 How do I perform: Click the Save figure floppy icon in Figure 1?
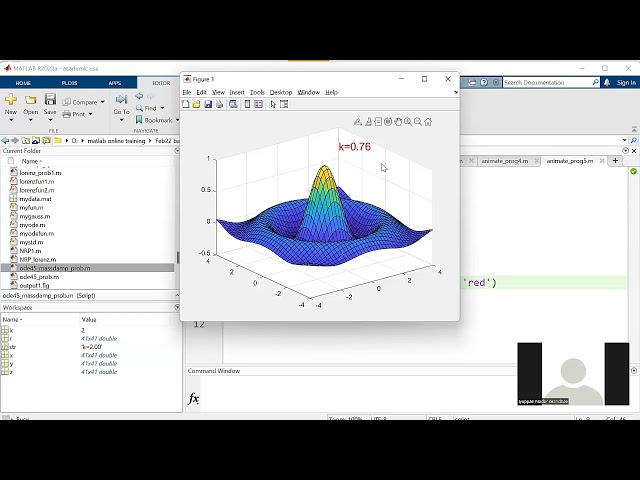click(x=208, y=104)
